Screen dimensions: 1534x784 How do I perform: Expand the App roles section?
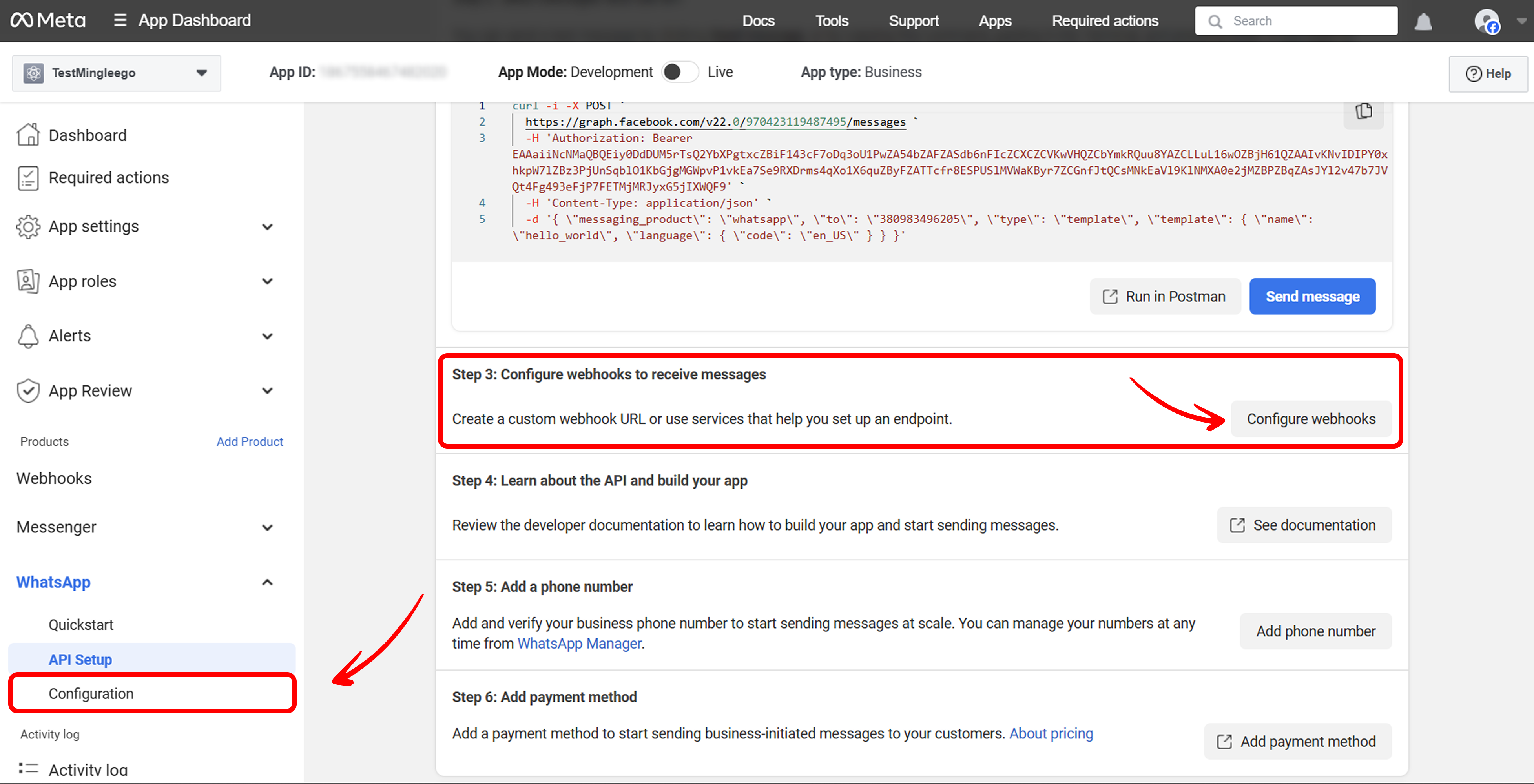pyautogui.click(x=267, y=281)
